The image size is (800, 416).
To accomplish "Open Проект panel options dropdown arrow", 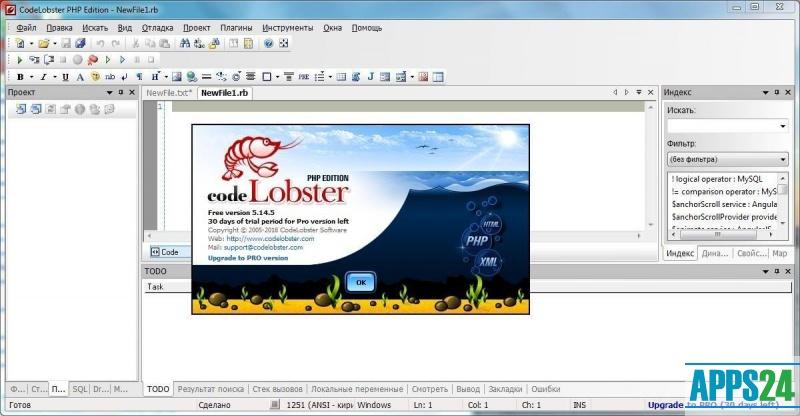I will coord(109,92).
